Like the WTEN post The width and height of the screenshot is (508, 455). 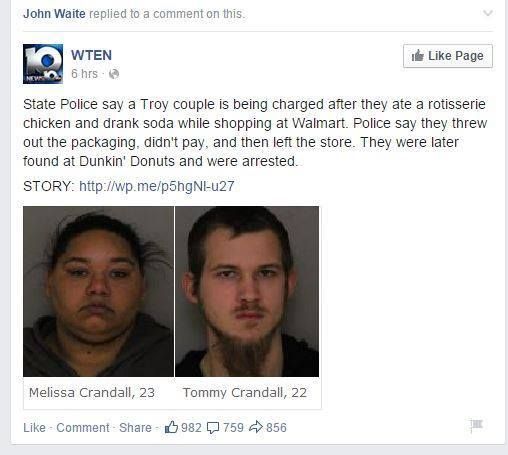34,428
